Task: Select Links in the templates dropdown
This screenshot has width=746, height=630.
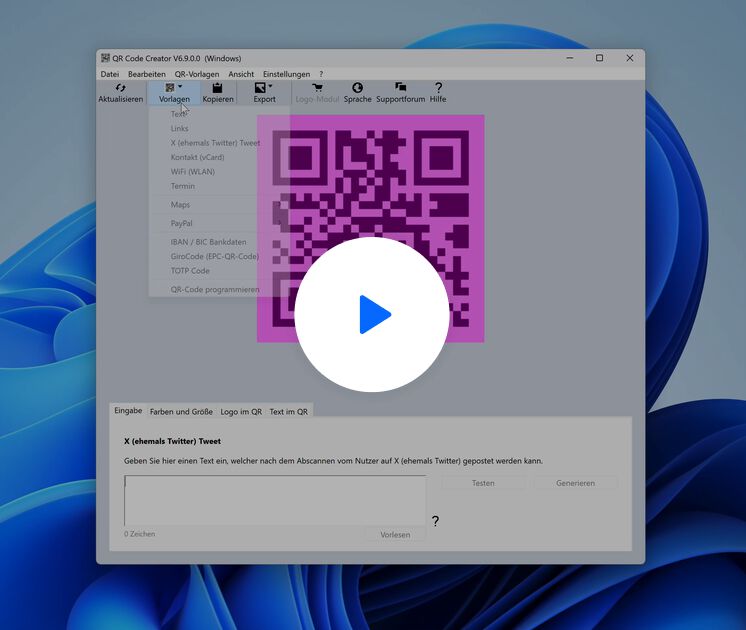Action: tap(219, 128)
